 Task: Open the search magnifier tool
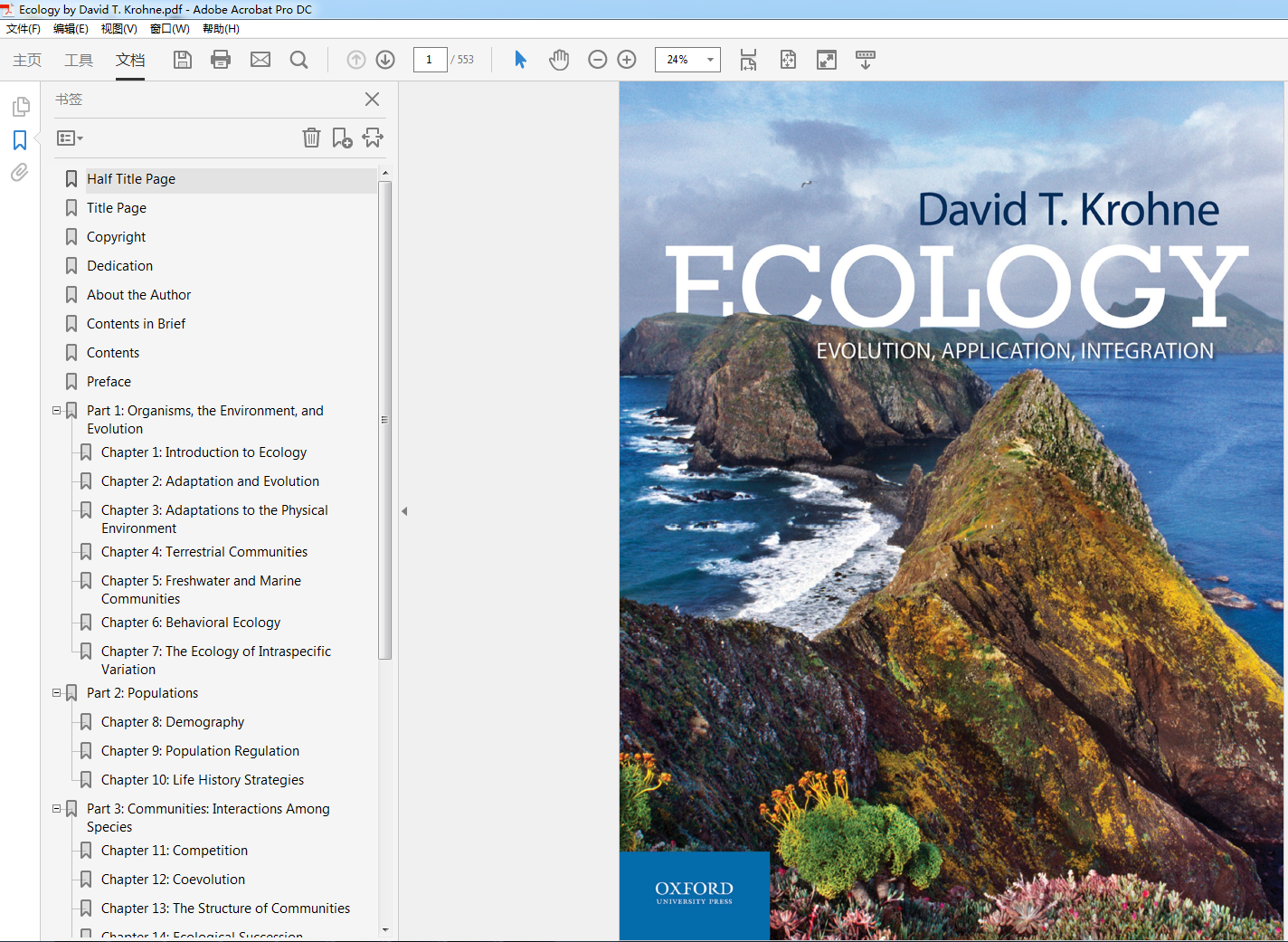click(298, 60)
